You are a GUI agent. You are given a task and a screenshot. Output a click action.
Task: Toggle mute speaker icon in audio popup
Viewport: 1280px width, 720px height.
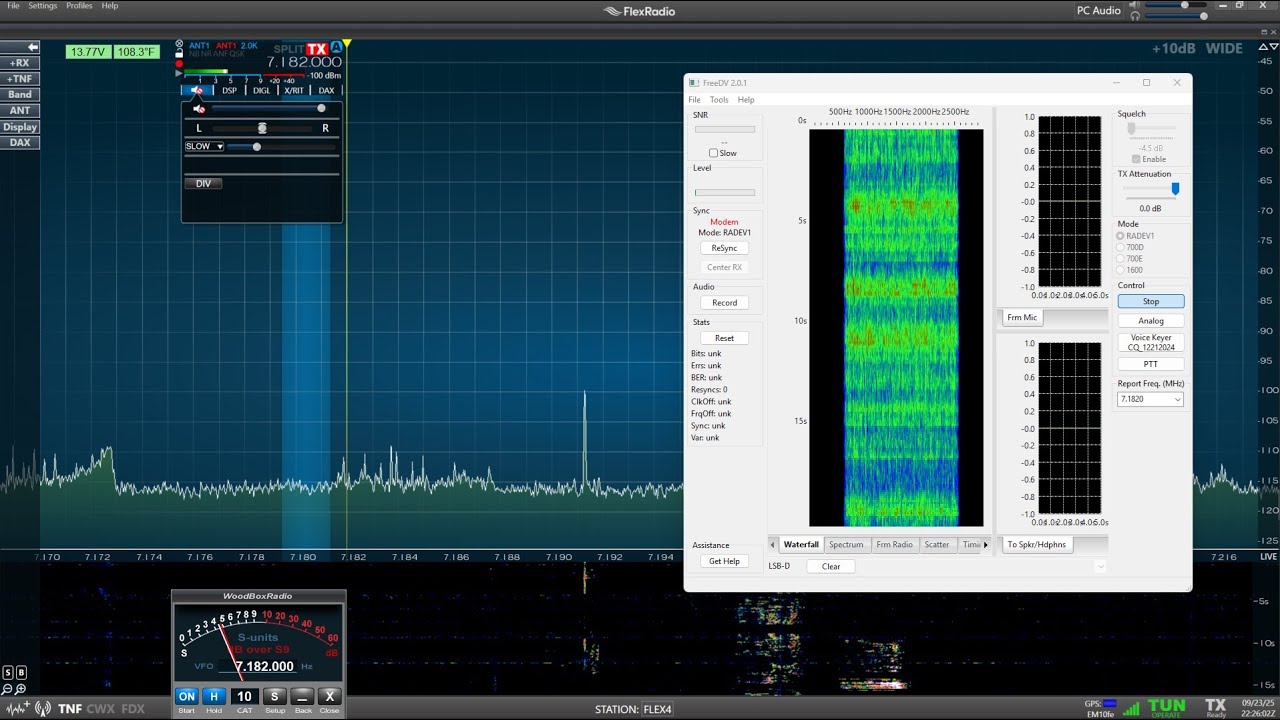[x=198, y=108]
